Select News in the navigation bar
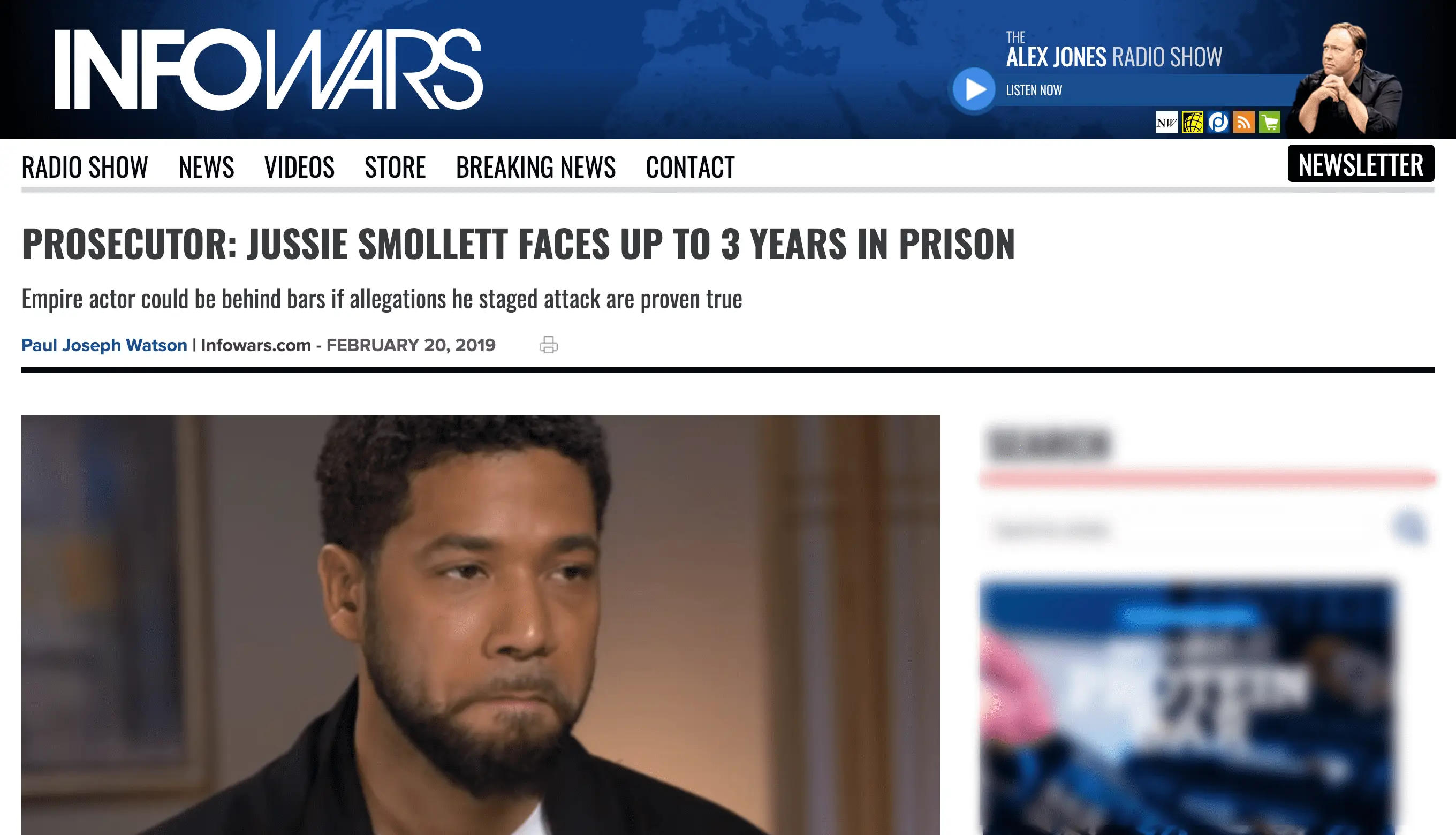Viewport: 1456px width, 835px height. click(207, 167)
